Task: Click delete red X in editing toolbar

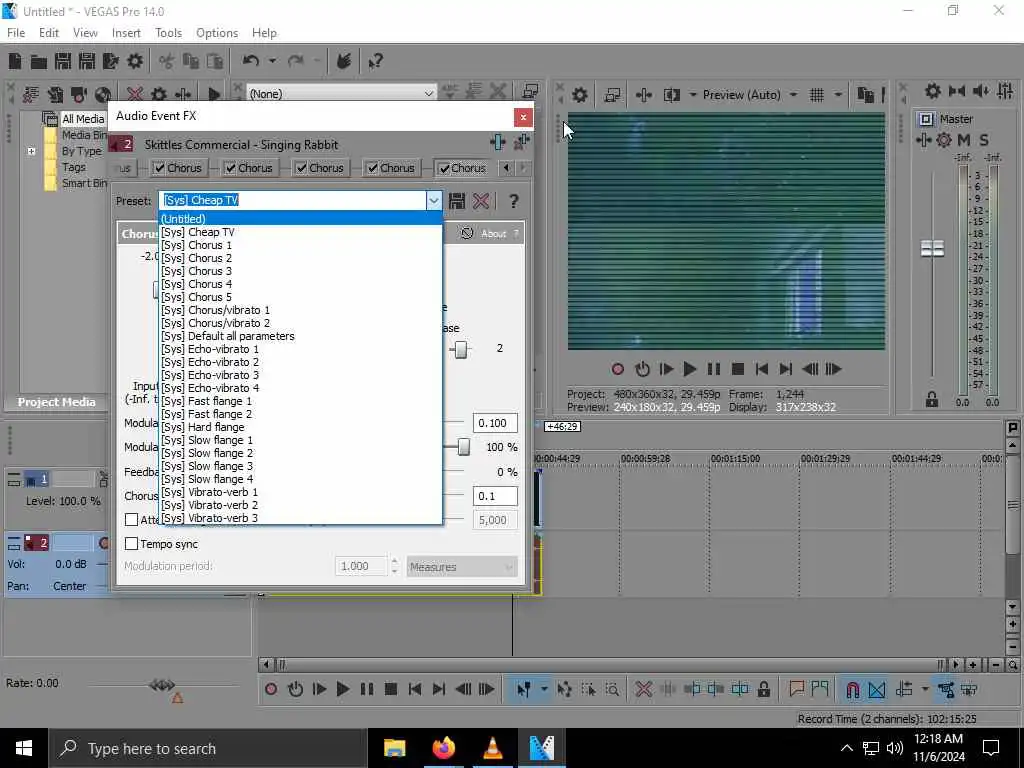Action: pyautogui.click(x=643, y=689)
